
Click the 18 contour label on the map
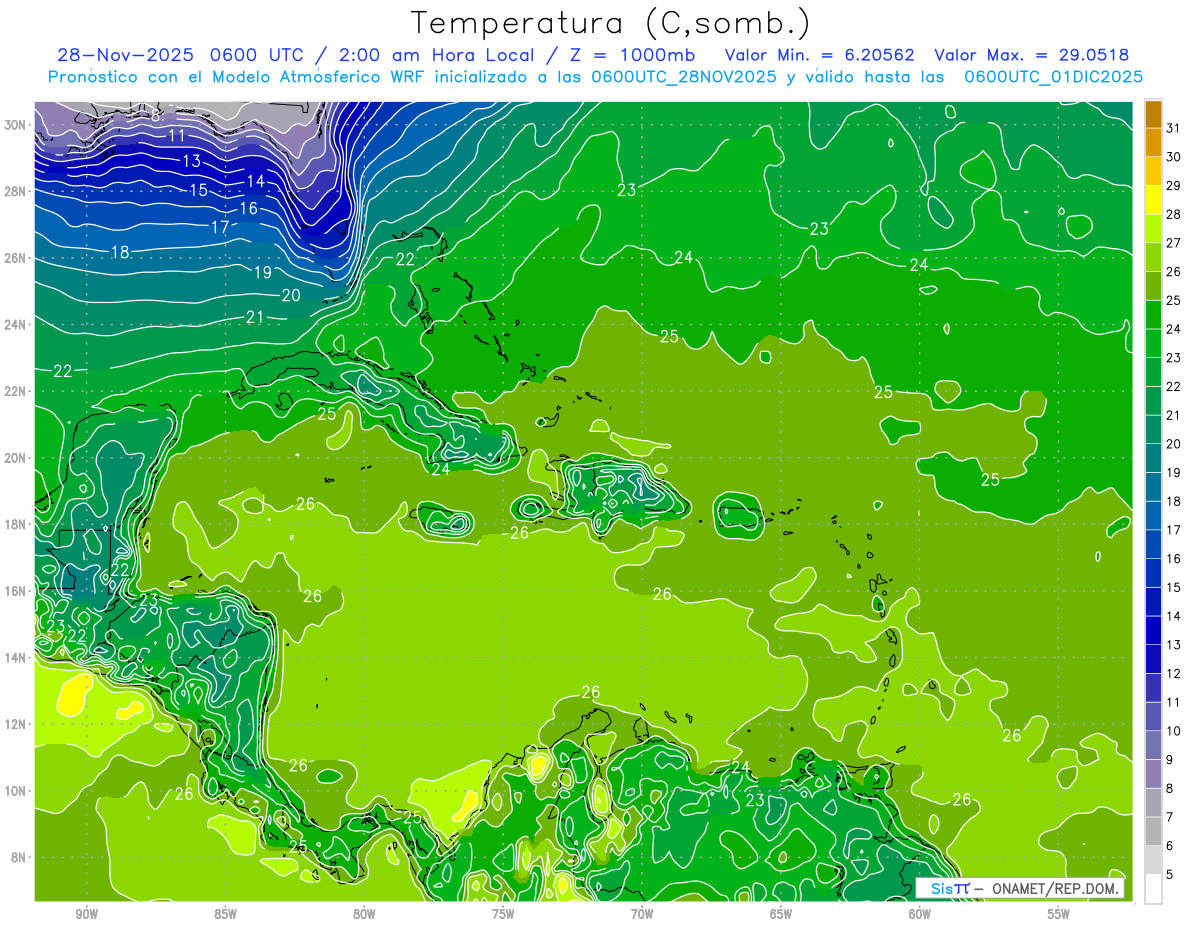(x=119, y=252)
